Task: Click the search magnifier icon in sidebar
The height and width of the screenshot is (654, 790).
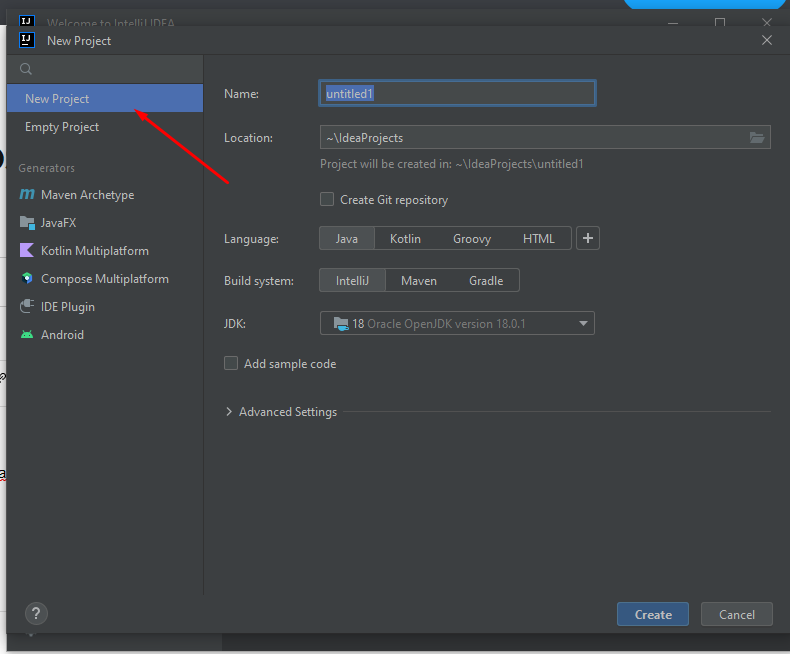Action: (x=26, y=69)
